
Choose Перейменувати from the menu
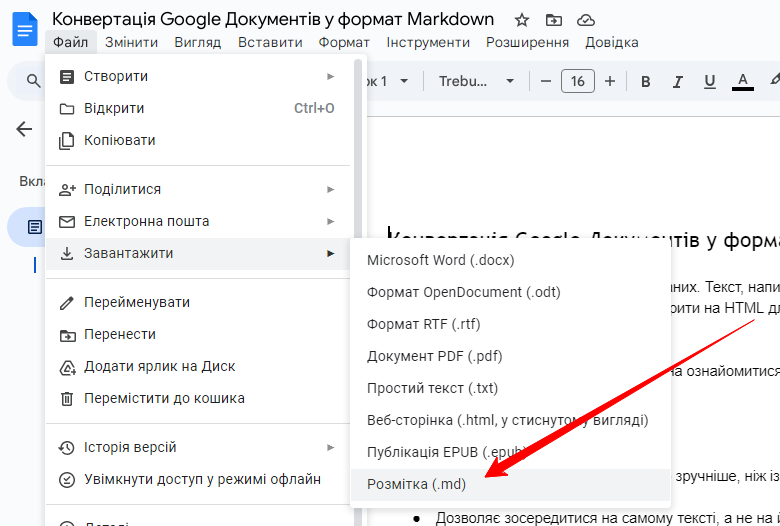point(198,303)
